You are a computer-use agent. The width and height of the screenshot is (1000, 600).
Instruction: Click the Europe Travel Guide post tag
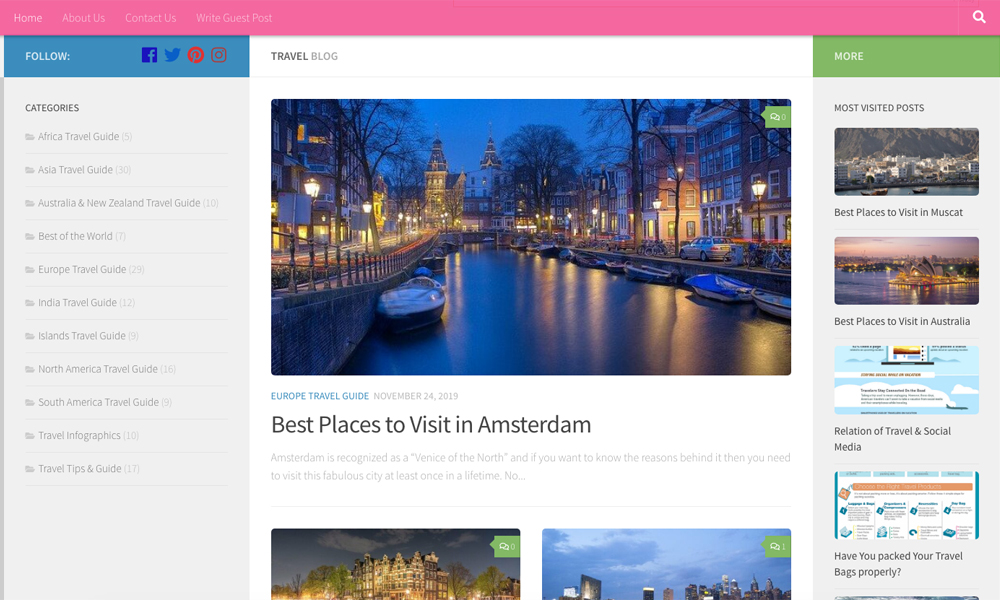pyautogui.click(x=320, y=396)
